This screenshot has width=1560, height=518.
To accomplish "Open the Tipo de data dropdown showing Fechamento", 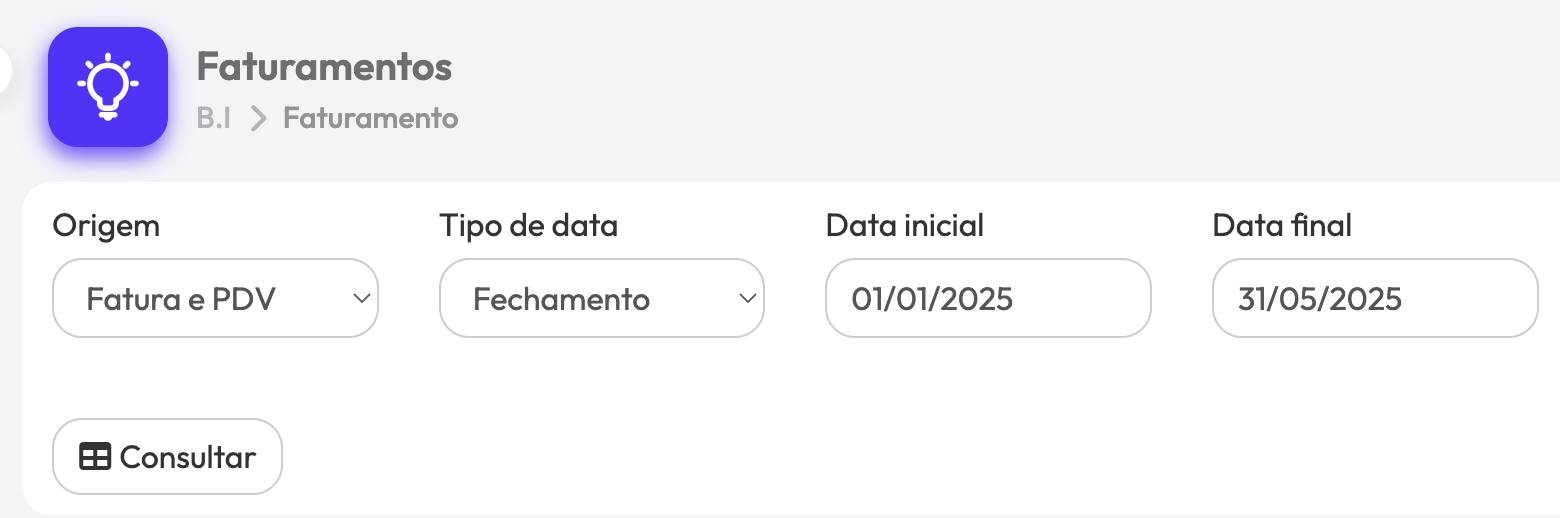I will 602,298.
